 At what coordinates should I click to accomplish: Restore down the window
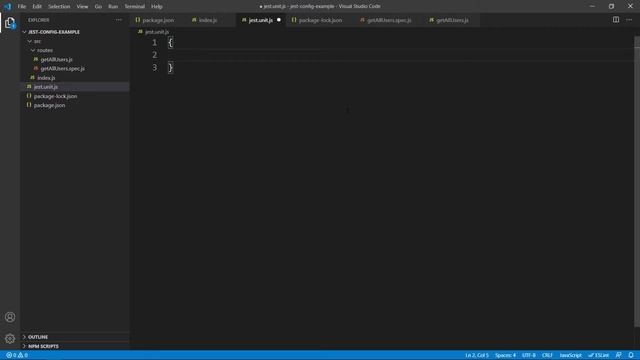click(611, 6)
